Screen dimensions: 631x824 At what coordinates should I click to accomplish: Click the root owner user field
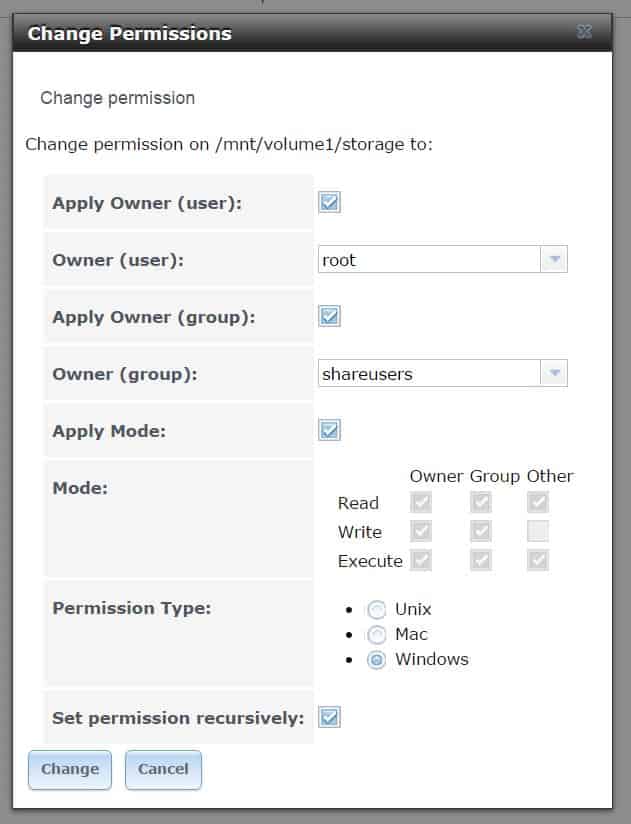428,260
